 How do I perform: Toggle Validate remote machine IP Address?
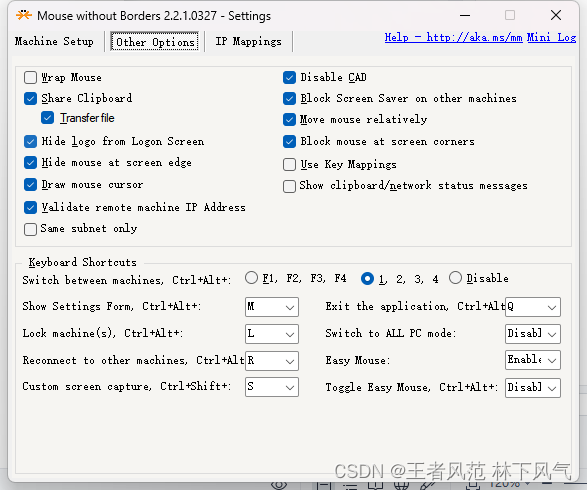pyautogui.click(x=30, y=207)
